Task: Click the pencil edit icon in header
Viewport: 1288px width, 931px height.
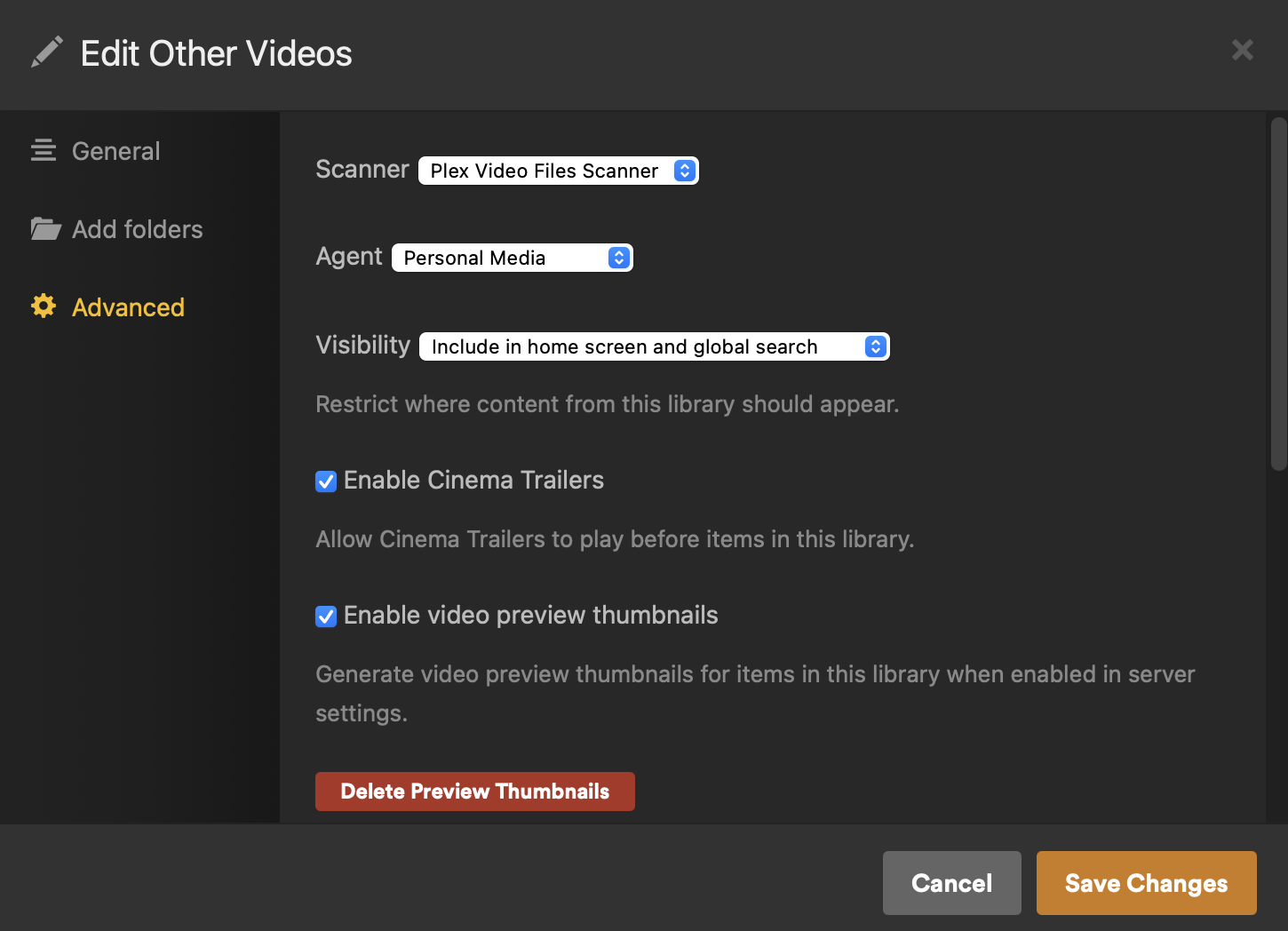Action: (47, 52)
